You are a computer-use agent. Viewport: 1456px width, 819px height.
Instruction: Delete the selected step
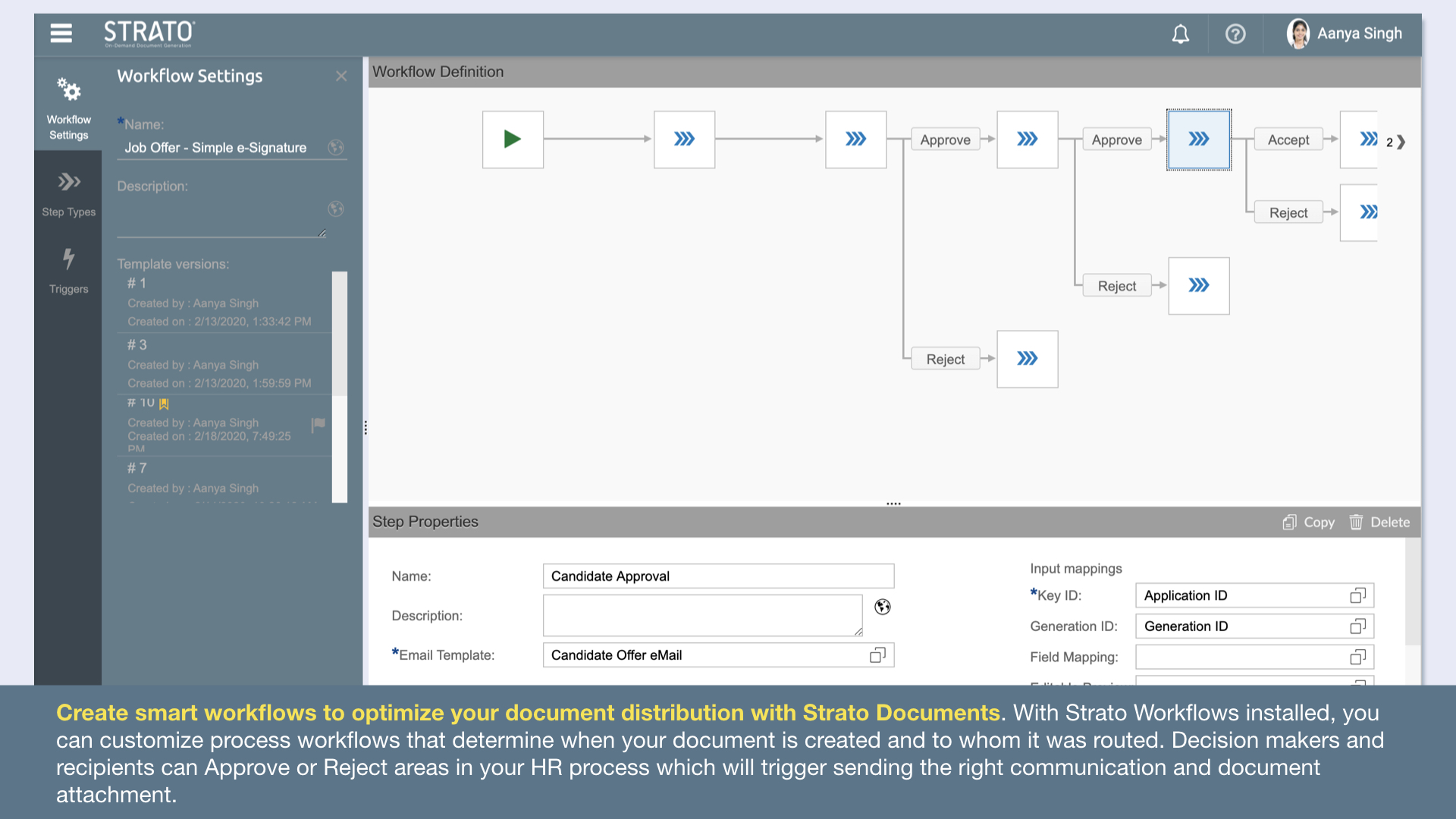point(1379,522)
